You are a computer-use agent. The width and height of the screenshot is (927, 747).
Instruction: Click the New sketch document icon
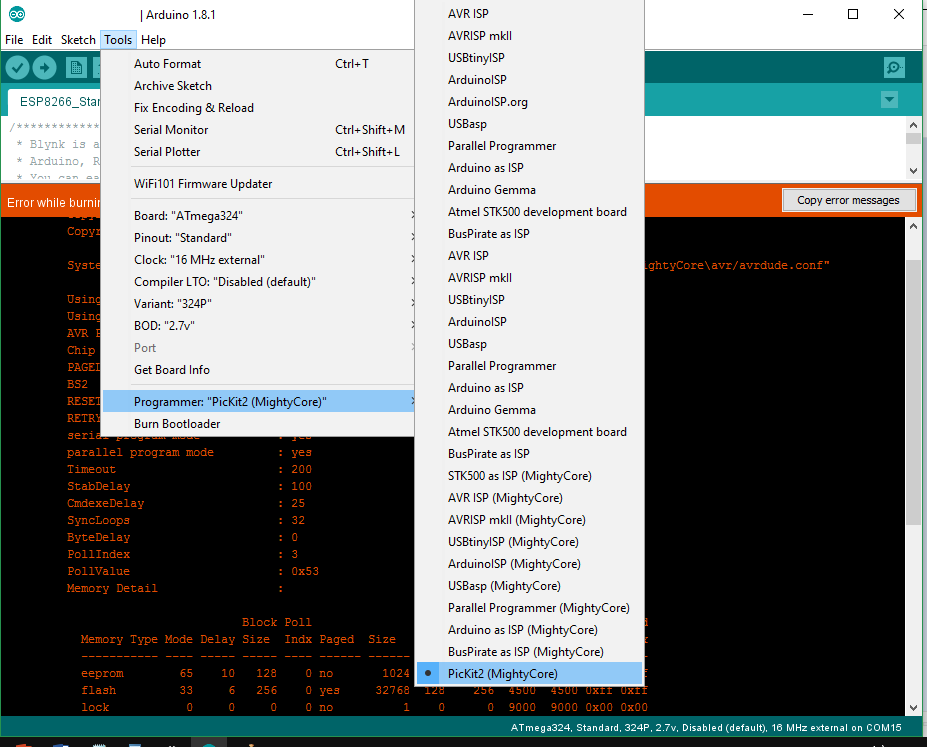[76, 68]
